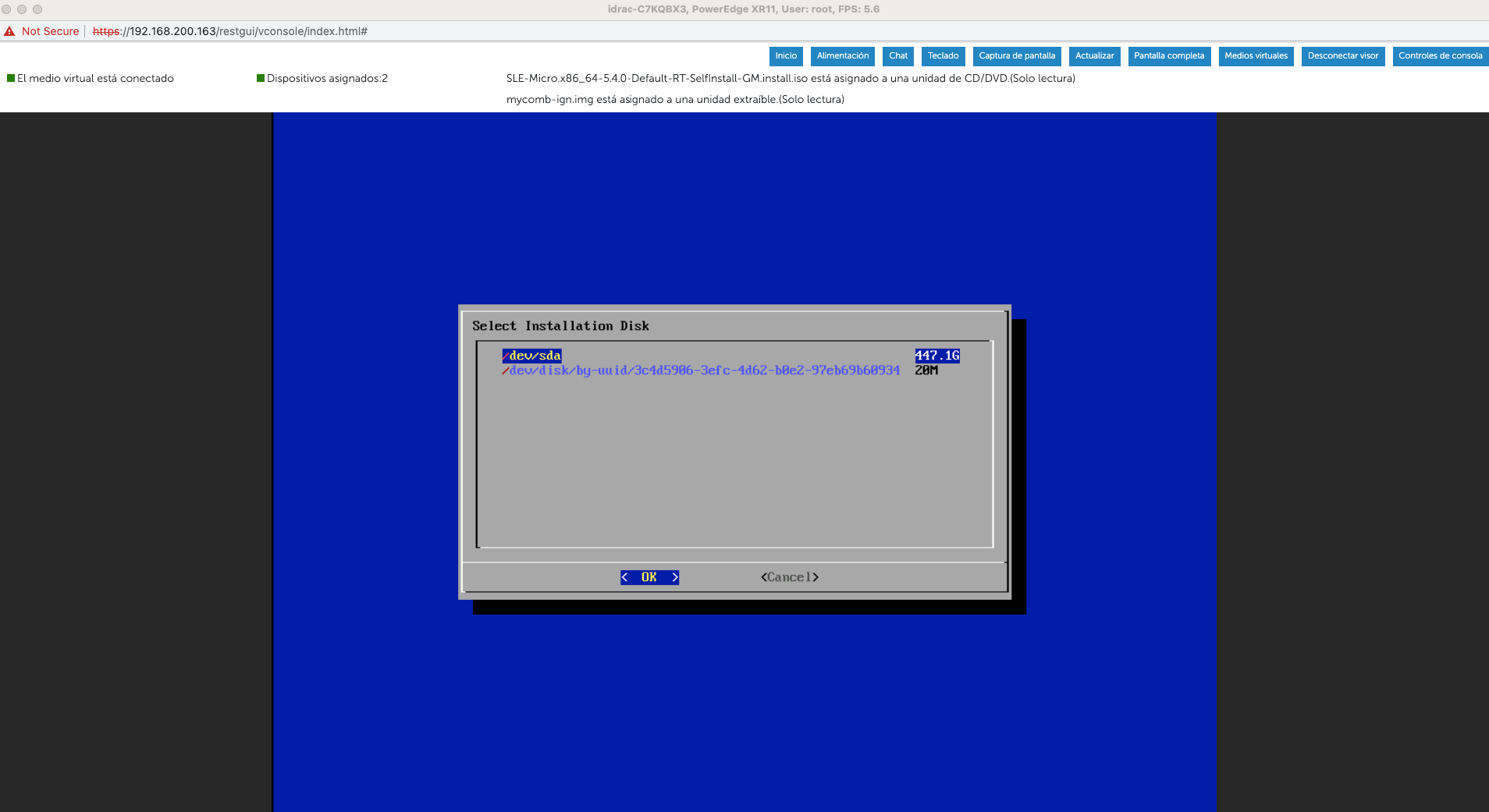Click the mycomb-ign.img assignment message
Viewport: 1489px width, 812px height.
[x=675, y=100]
